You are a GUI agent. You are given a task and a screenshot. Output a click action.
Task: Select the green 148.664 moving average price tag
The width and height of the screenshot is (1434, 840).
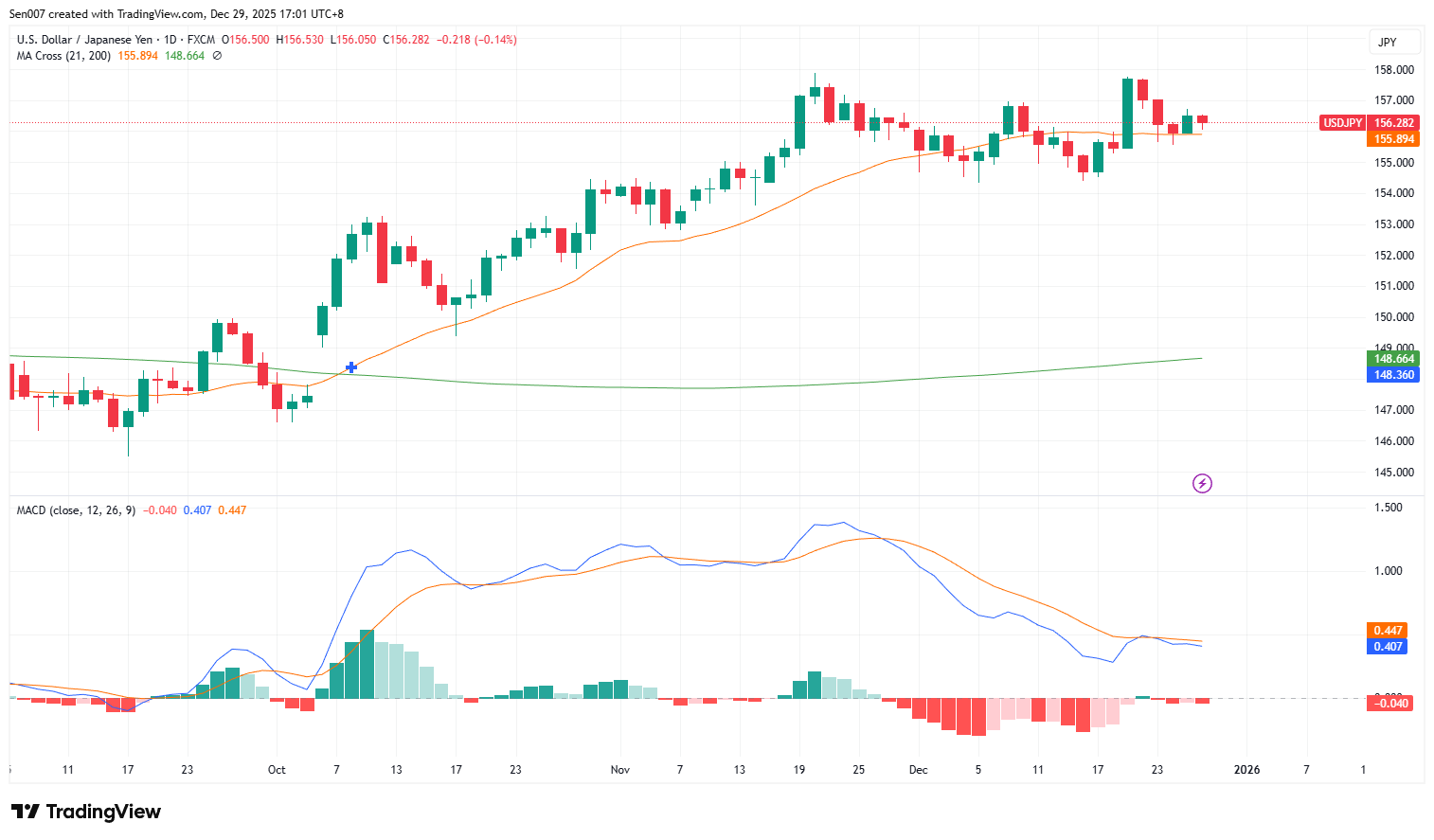pos(1392,359)
